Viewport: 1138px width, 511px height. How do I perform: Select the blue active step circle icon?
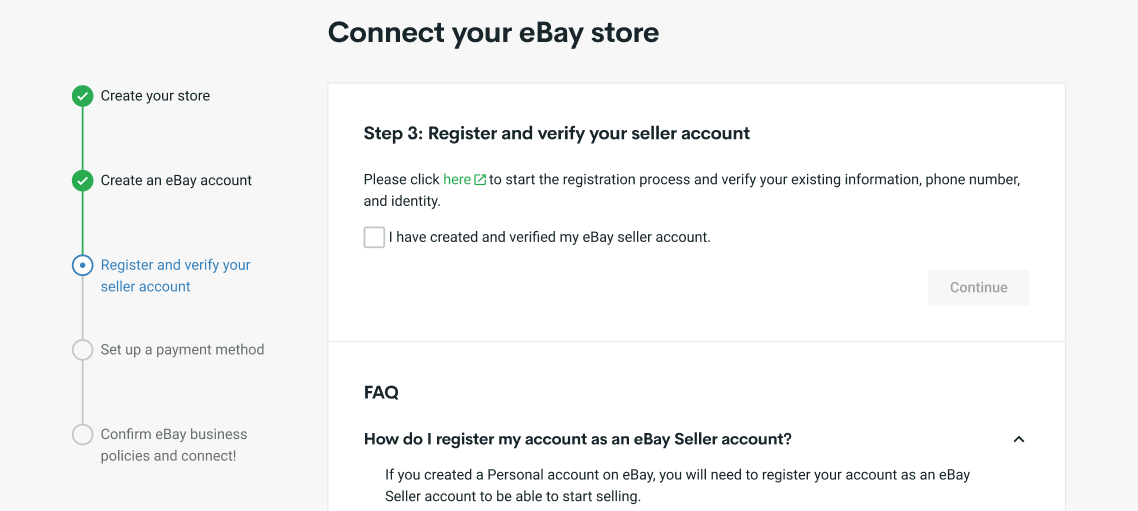point(83,266)
